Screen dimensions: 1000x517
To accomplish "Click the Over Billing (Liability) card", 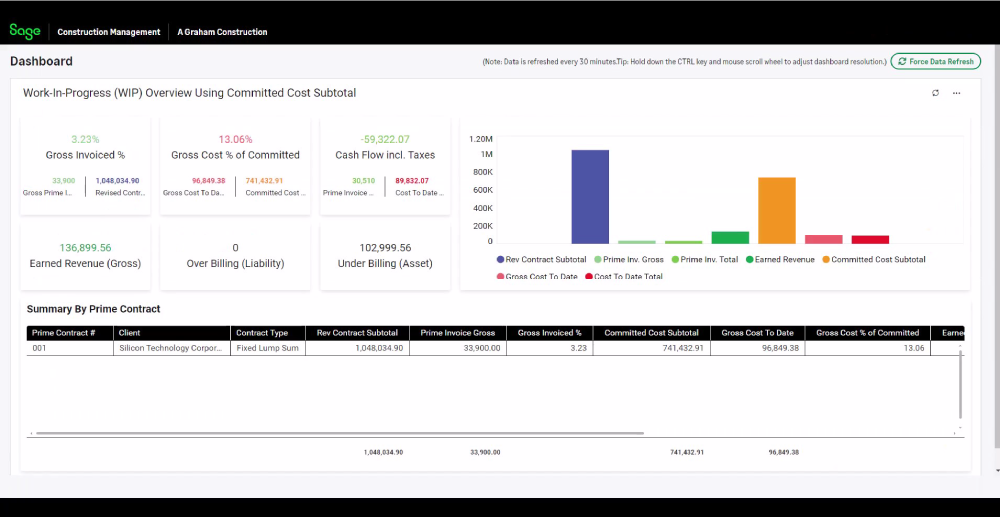I will click(235, 256).
